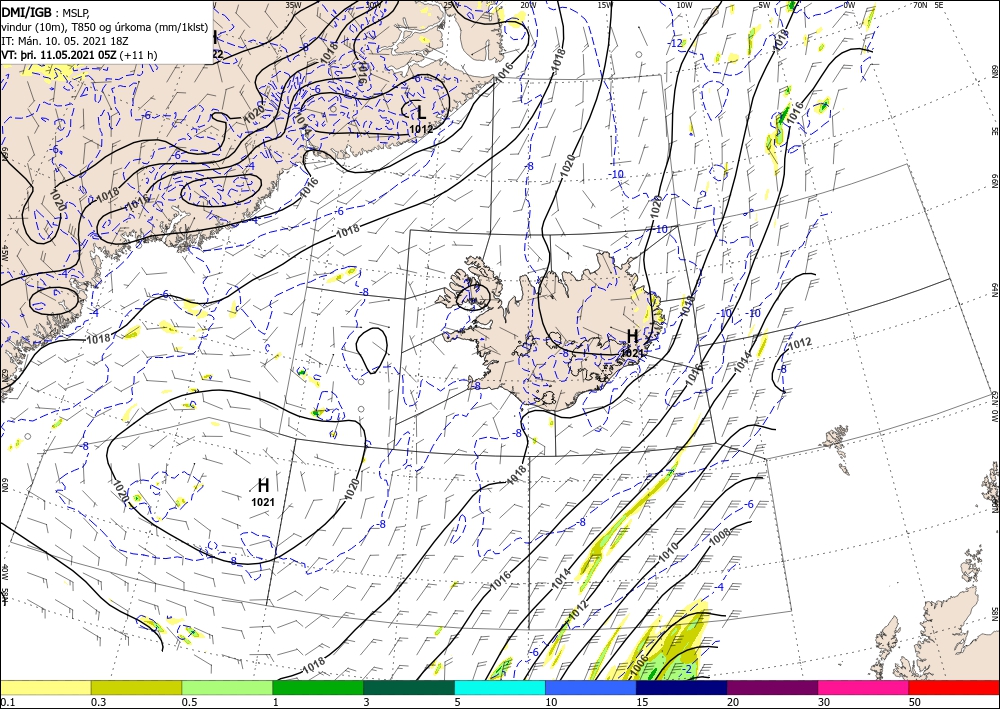Image resolution: width=1000 pixels, height=709 pixels.
Task: Click the L low-pressure marker over Greenland
Action: click(422, 113)
